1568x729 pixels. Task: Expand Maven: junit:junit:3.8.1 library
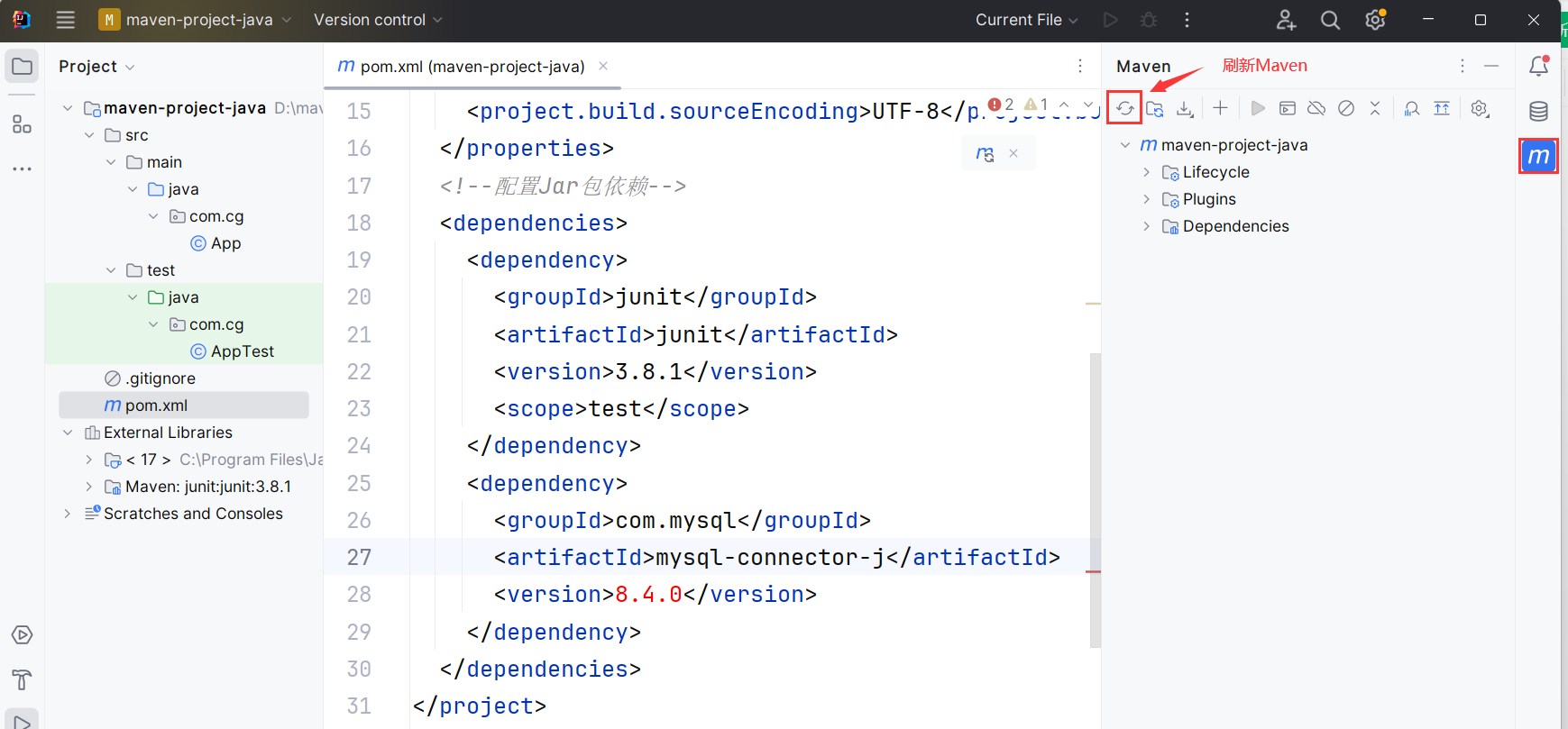coord(88,487)
